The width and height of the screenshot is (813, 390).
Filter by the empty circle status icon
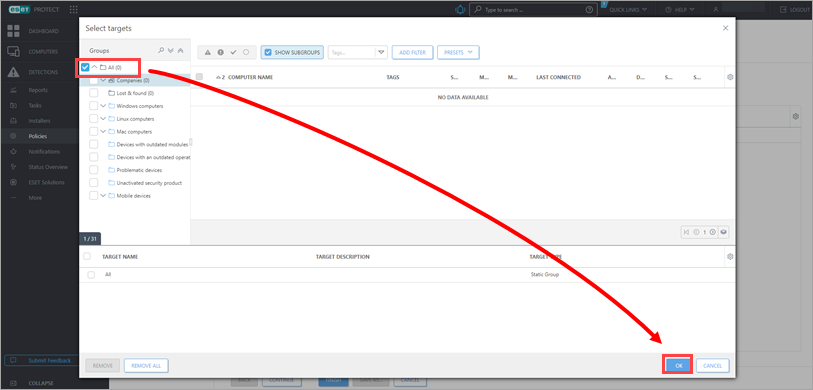click(246, 52)
